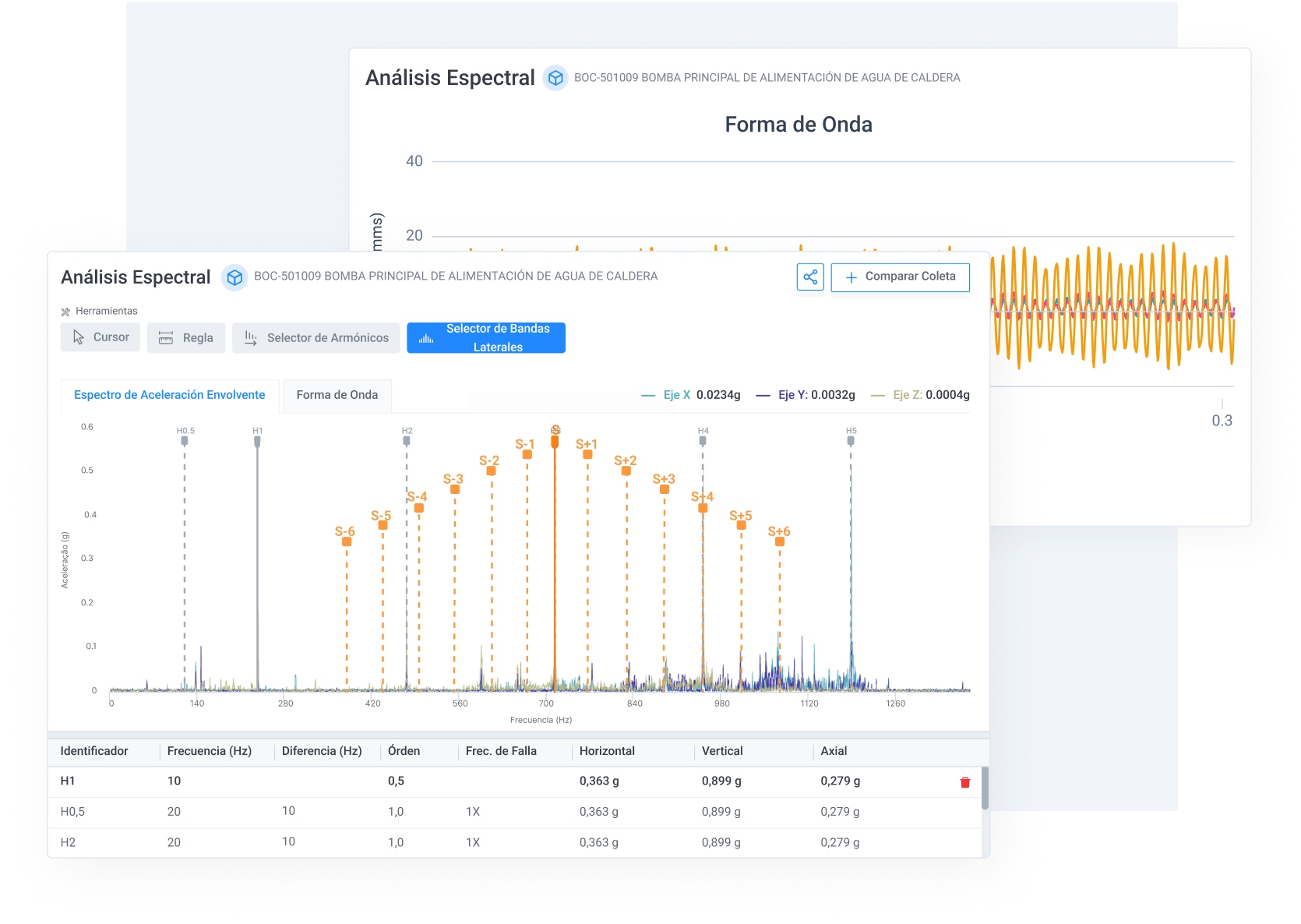Select the Cursor tool
The image size is (1301, 924).
[x=100, y=337]
